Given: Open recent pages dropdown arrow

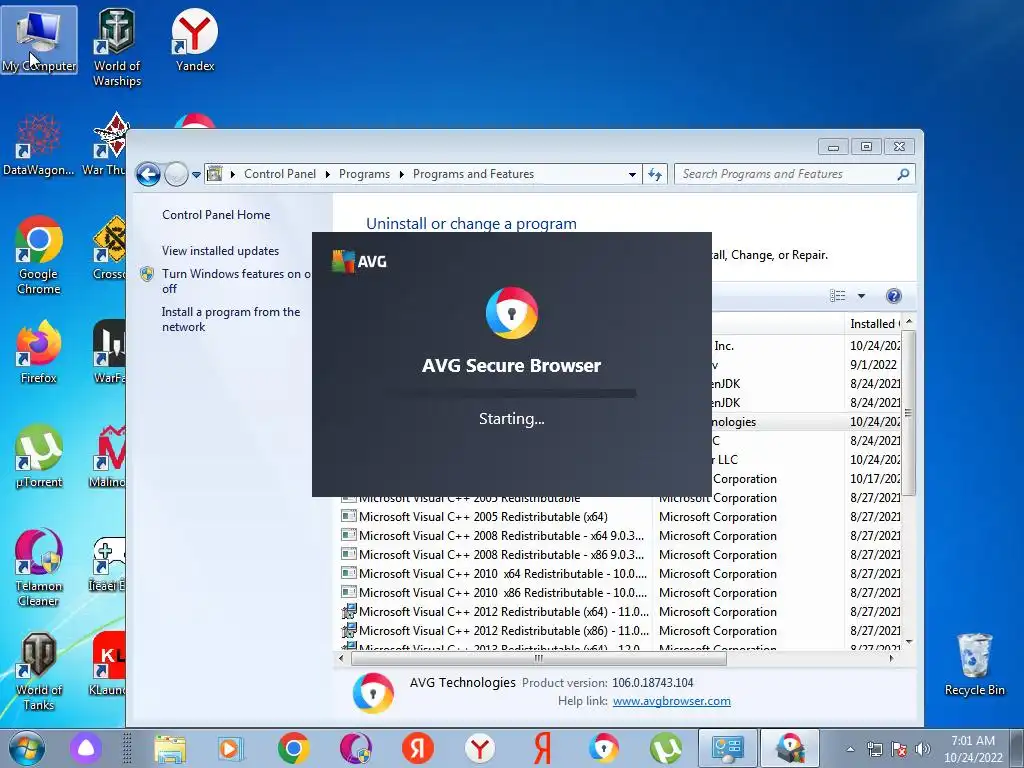Looking at the screenshot, I should pos(196,175).
